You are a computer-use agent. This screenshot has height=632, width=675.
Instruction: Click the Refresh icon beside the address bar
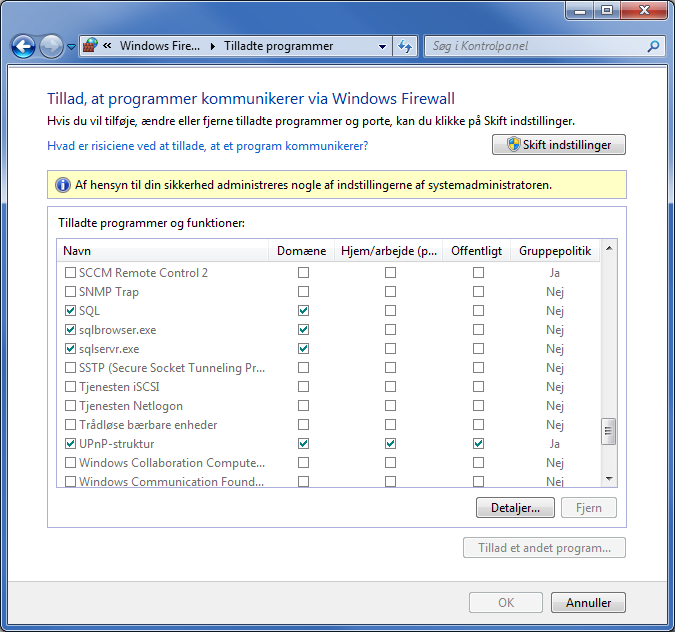[405, 46]
